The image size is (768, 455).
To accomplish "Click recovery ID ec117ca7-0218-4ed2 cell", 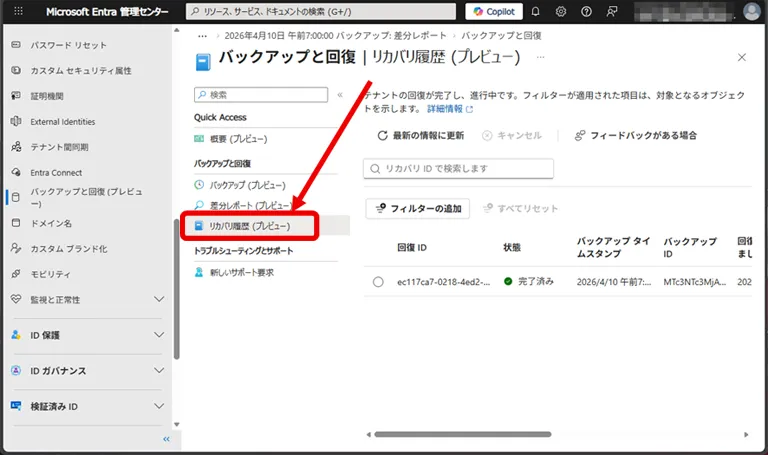I will tap(444, 282).
